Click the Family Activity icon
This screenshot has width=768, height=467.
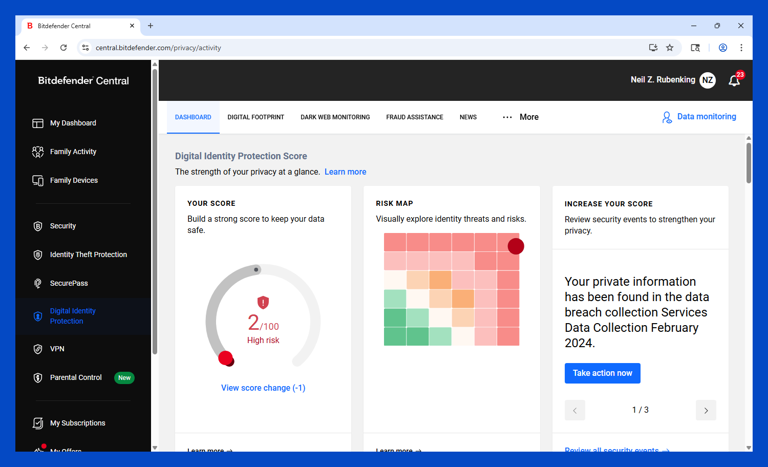point(38,152)
